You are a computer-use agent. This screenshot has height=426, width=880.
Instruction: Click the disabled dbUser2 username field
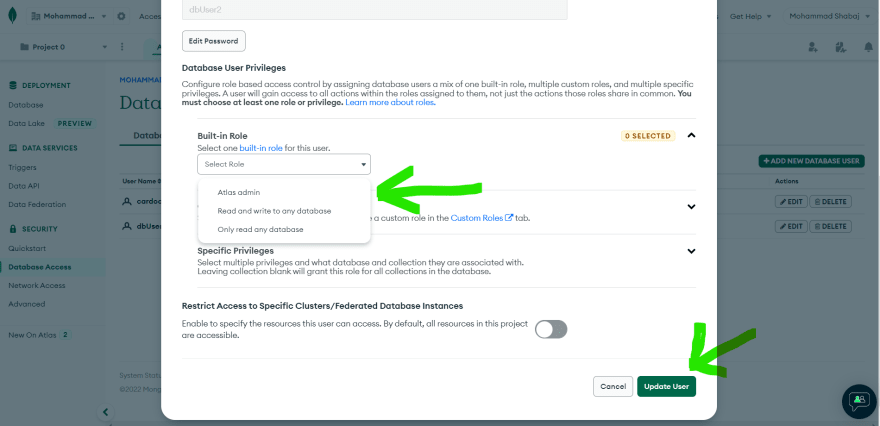pyautogui.click(x=375, y=10)
